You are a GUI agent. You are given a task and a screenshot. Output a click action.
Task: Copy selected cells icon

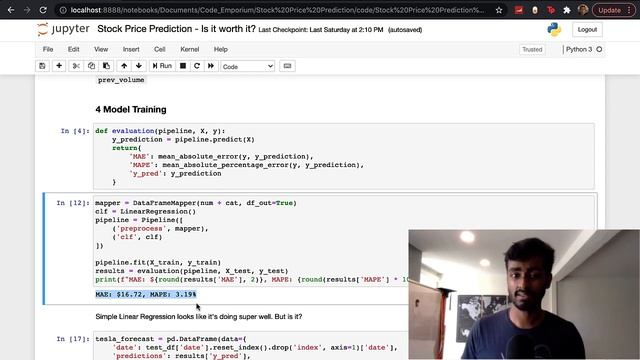pos(91,66)
